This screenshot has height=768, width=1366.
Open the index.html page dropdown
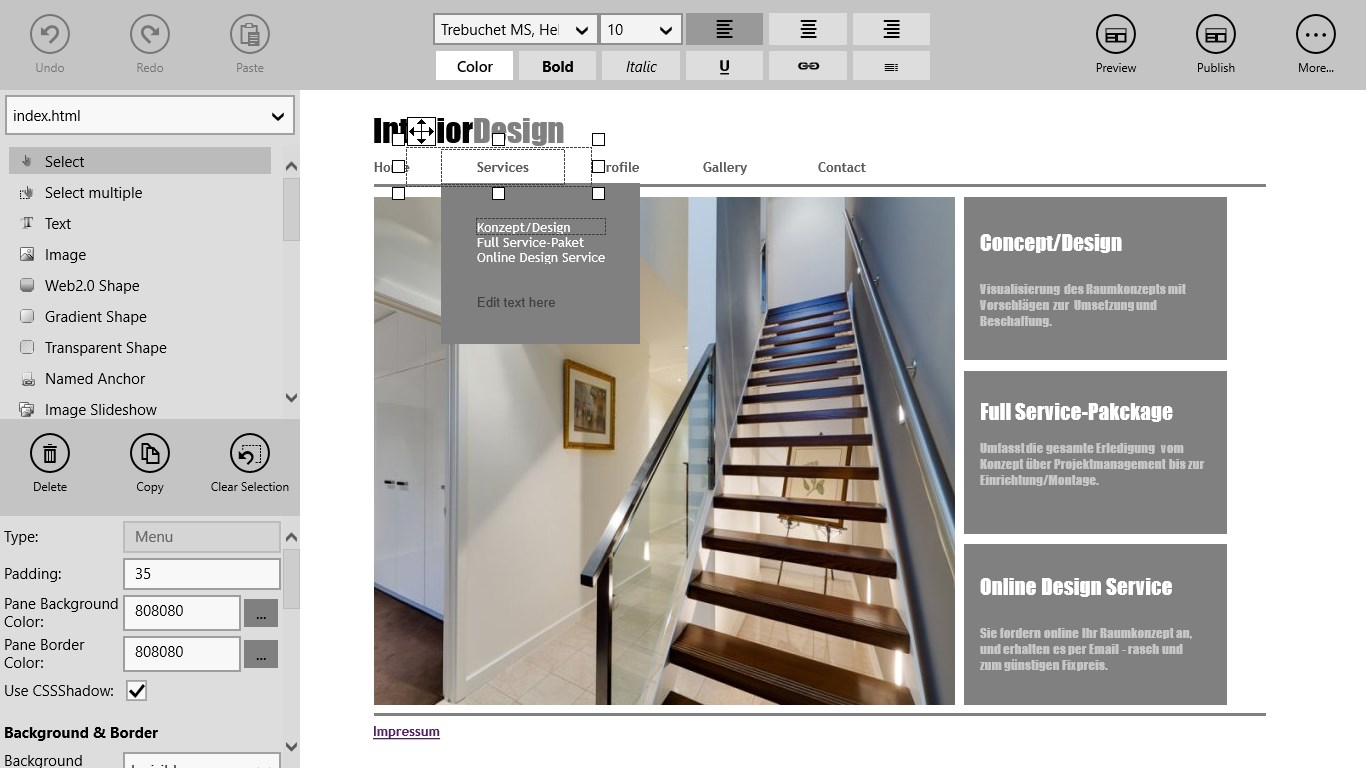150,116
